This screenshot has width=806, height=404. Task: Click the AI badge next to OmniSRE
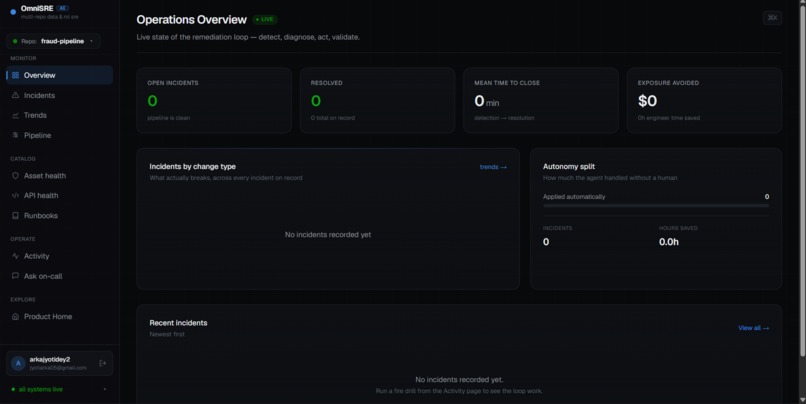coord(63,8)
